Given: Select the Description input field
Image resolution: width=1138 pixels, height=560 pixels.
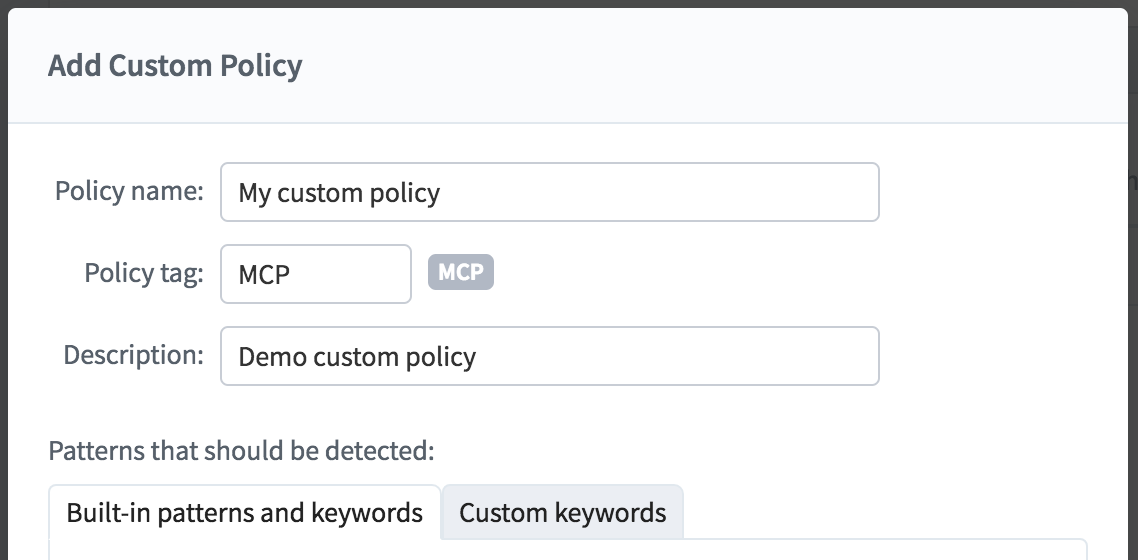Looking at the screenshot, I should tap(549, 355).
